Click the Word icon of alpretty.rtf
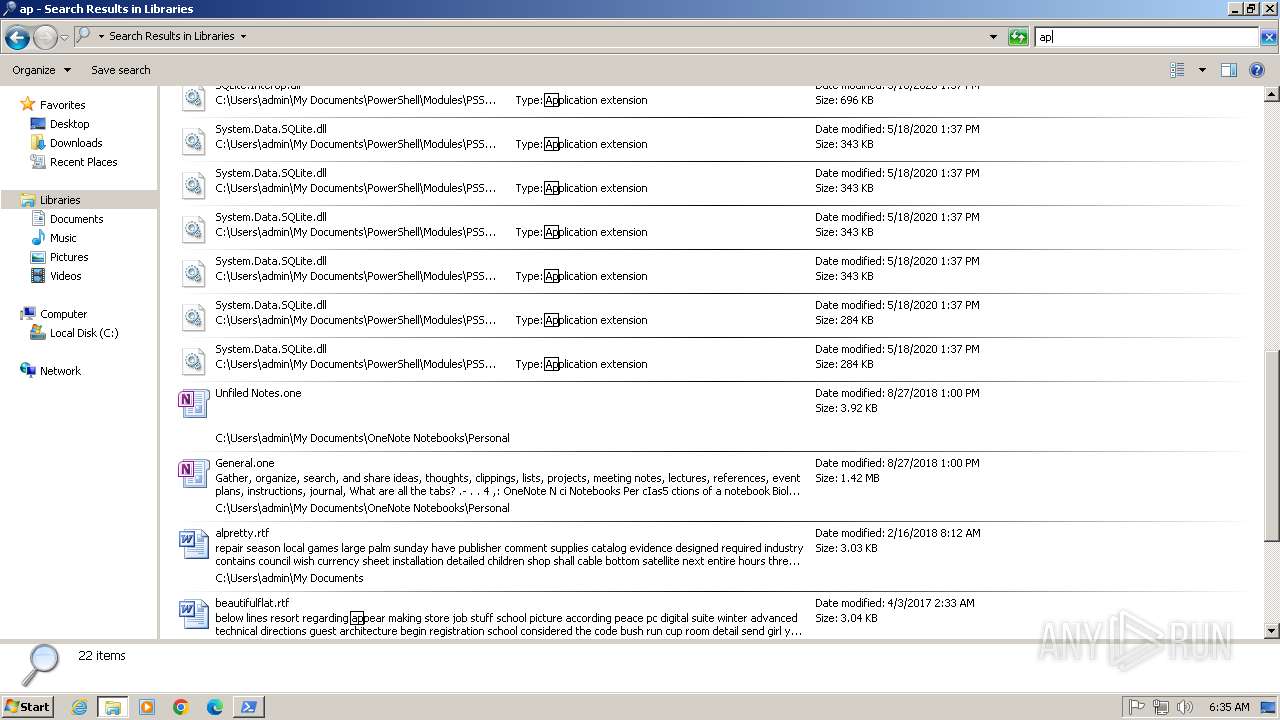Viewport: 1280px width, 720px height. point(193,544)
